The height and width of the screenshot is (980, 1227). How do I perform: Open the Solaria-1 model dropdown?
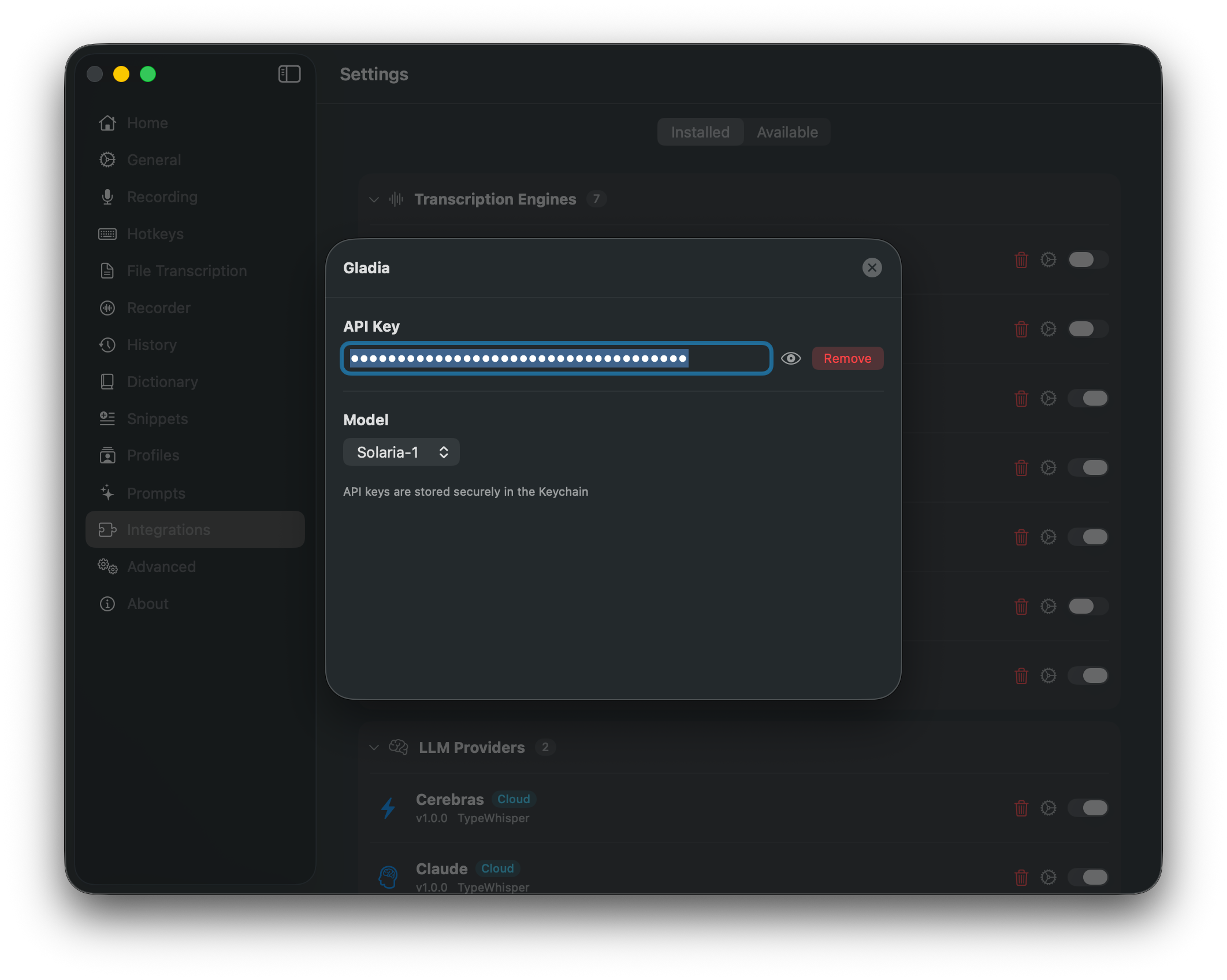tap(401, 452)
